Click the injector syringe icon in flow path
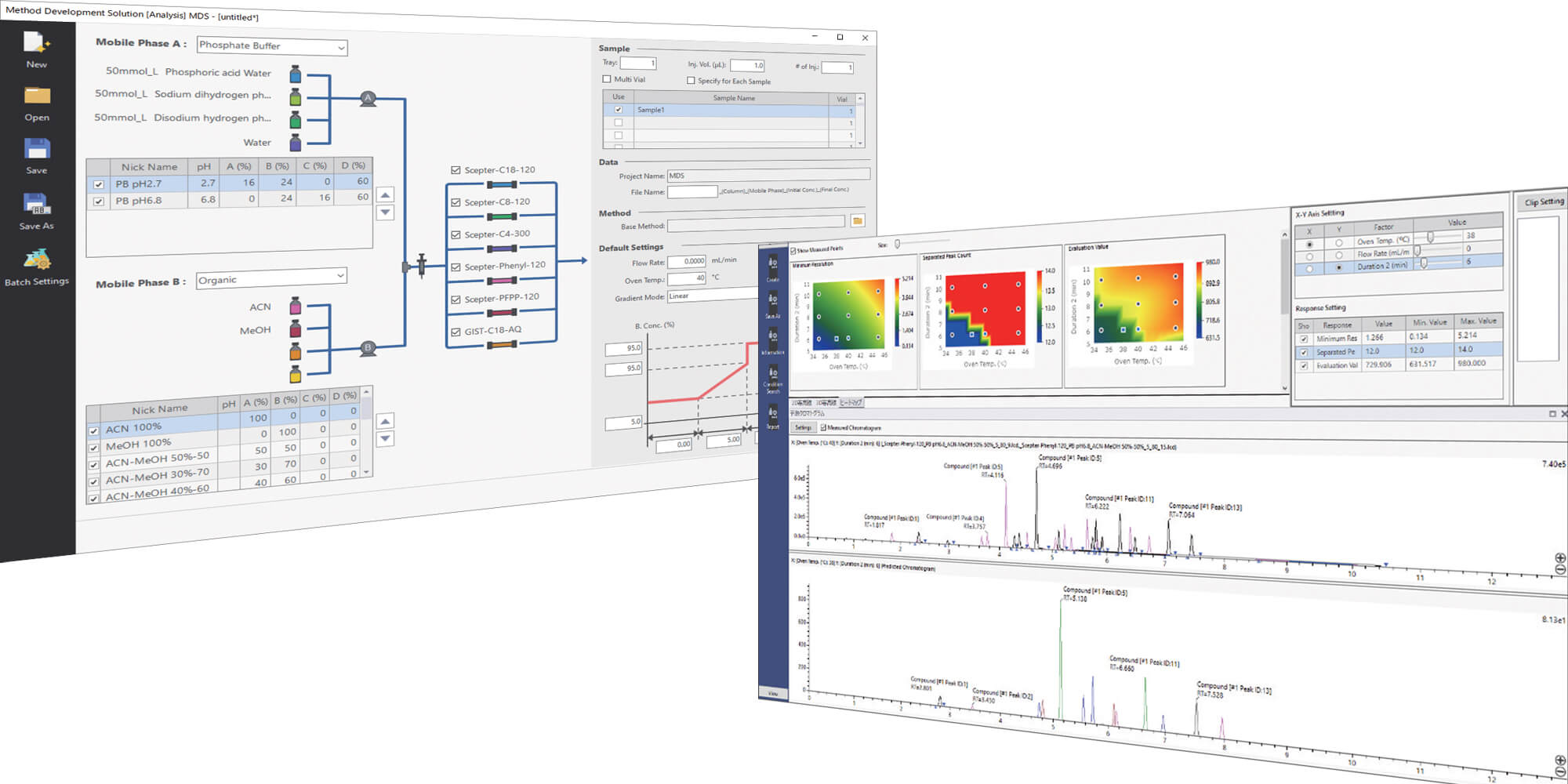 click(421, 266)
